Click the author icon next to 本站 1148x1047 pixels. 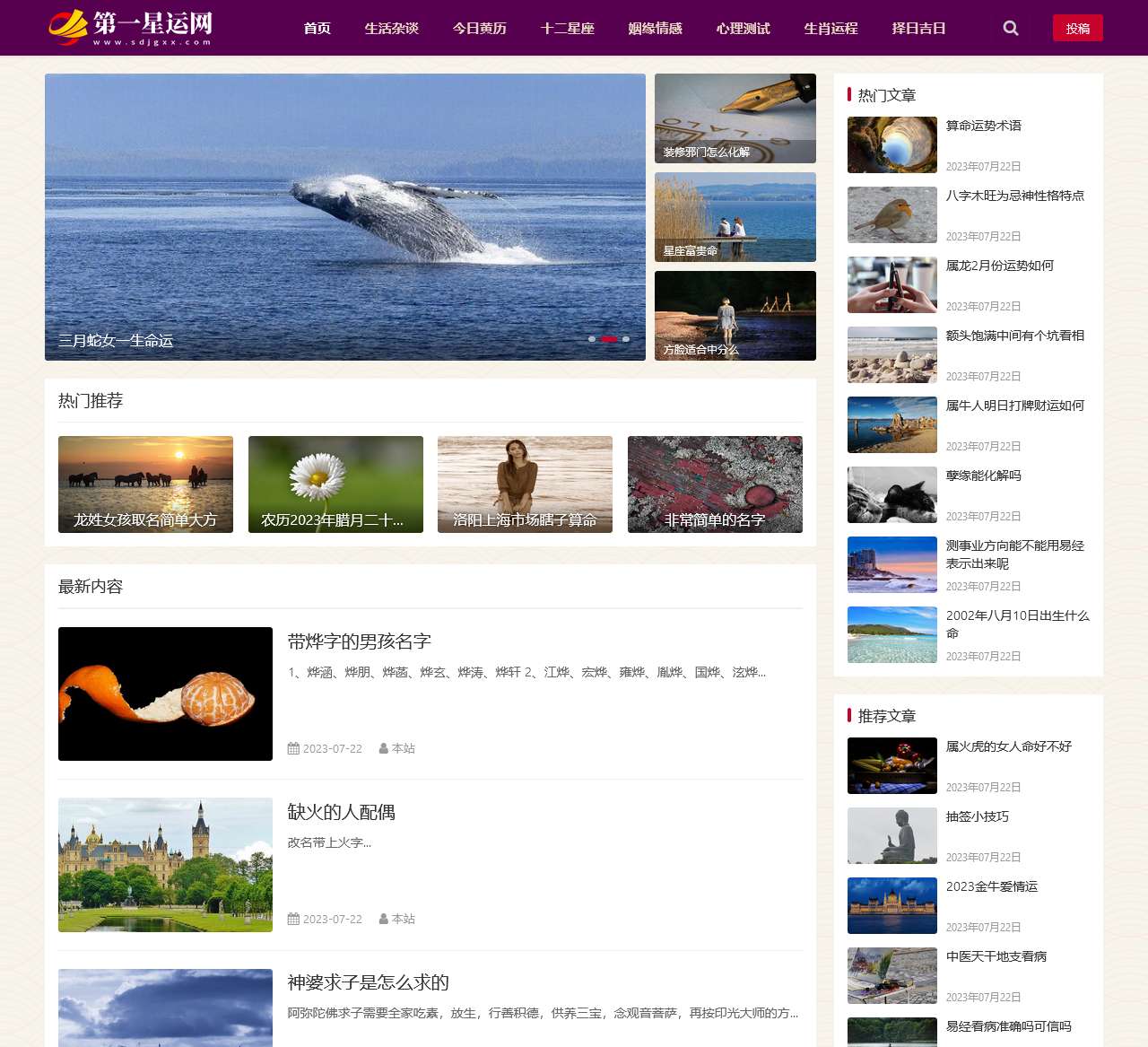pos(384,747)
